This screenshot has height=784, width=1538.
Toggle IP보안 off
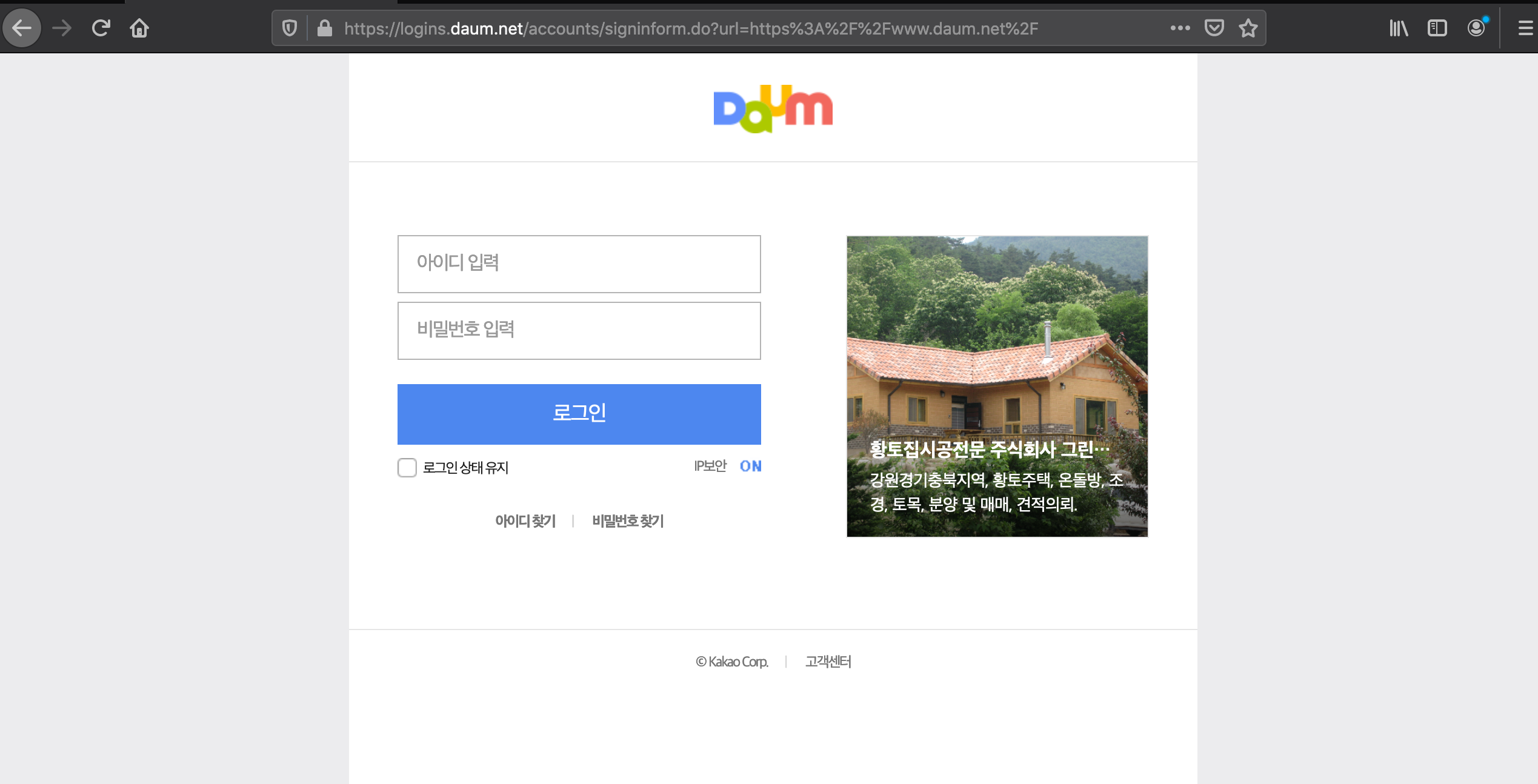[751, 467]
